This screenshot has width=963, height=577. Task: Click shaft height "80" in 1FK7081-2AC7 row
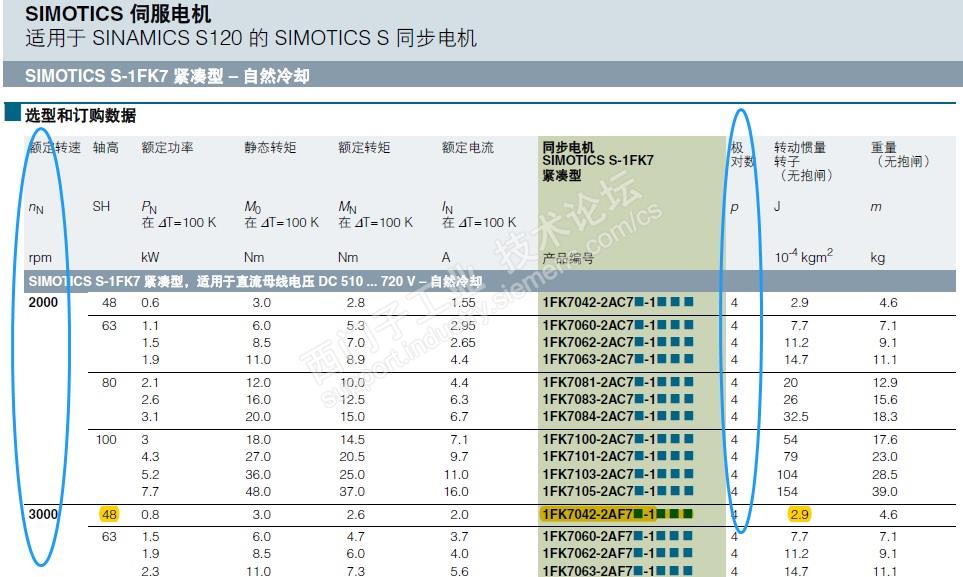click(x=109, y=382)
